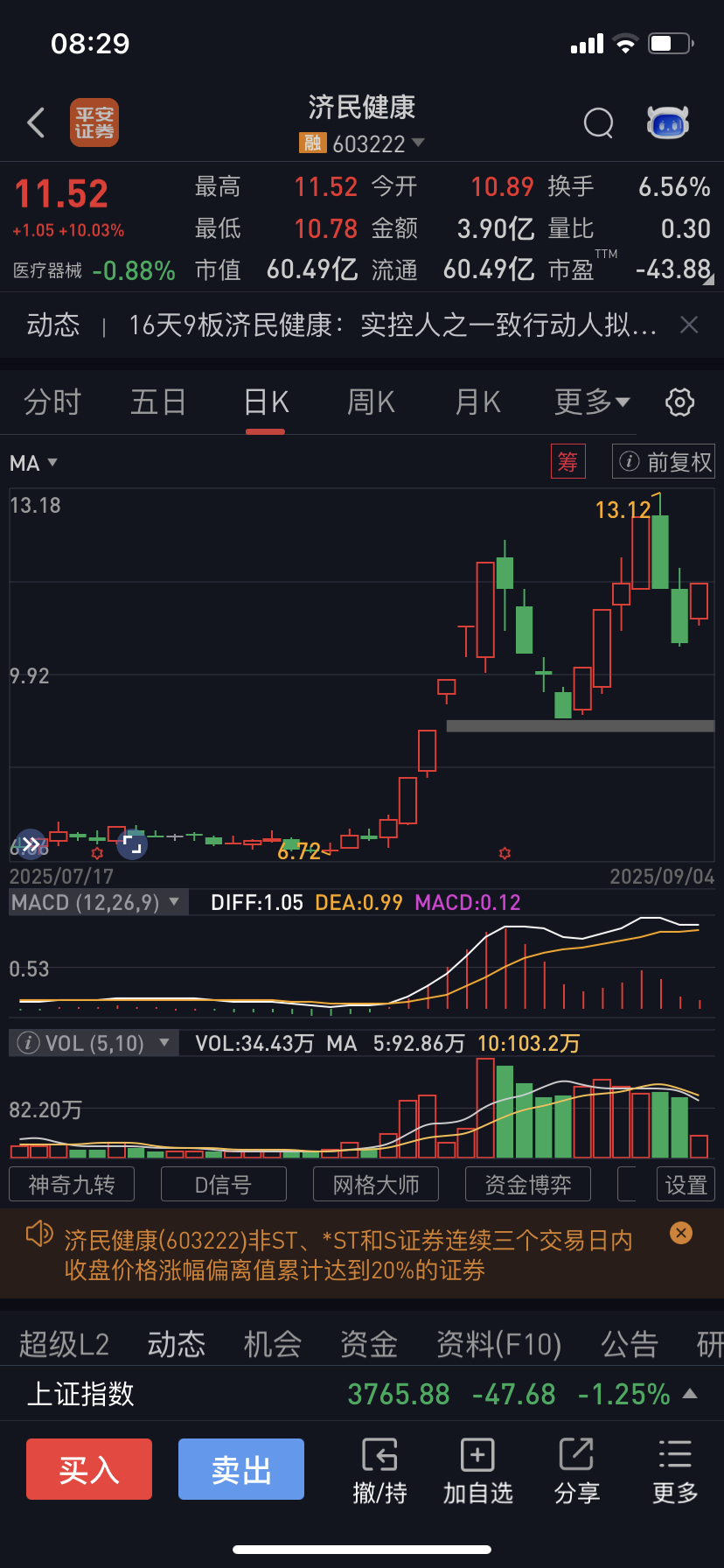This screenshot has width=724, height=1568.
Task: Open the bottom 更多 menu icon
Action: (x=675, y=1470)
